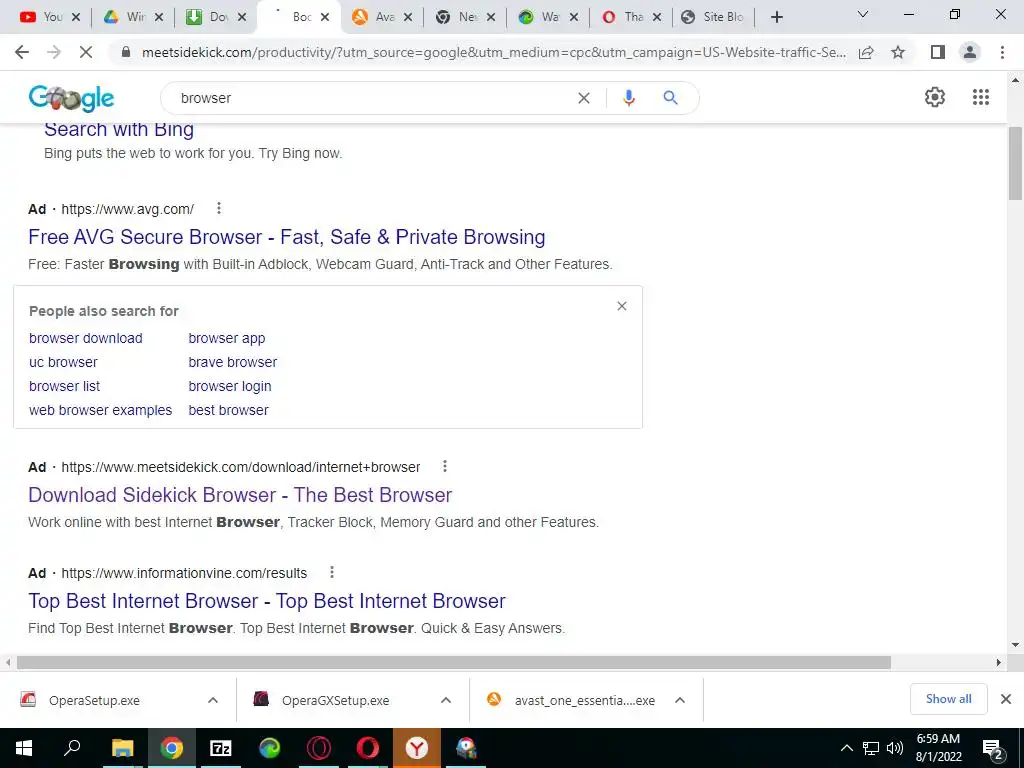Open the tab search dropdown
The height and width of the screenshot is (768, 1024).
coord(863,14)
